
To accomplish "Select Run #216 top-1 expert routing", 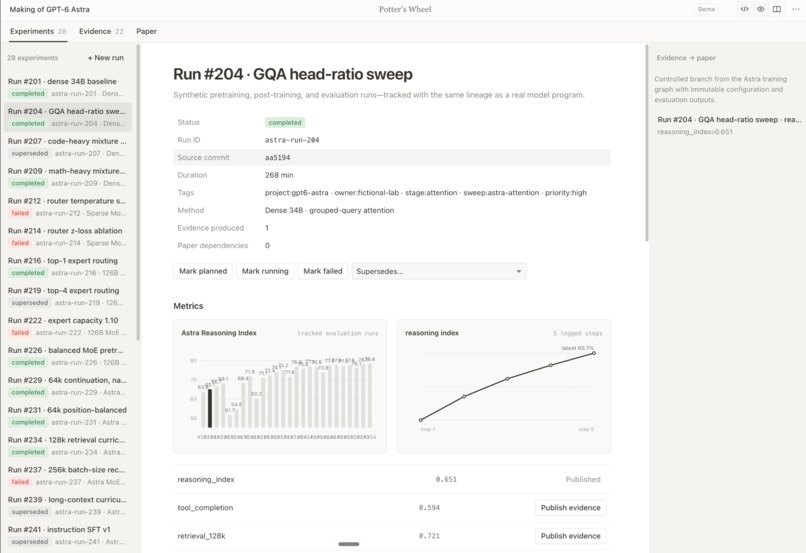I will coord(67,266).
